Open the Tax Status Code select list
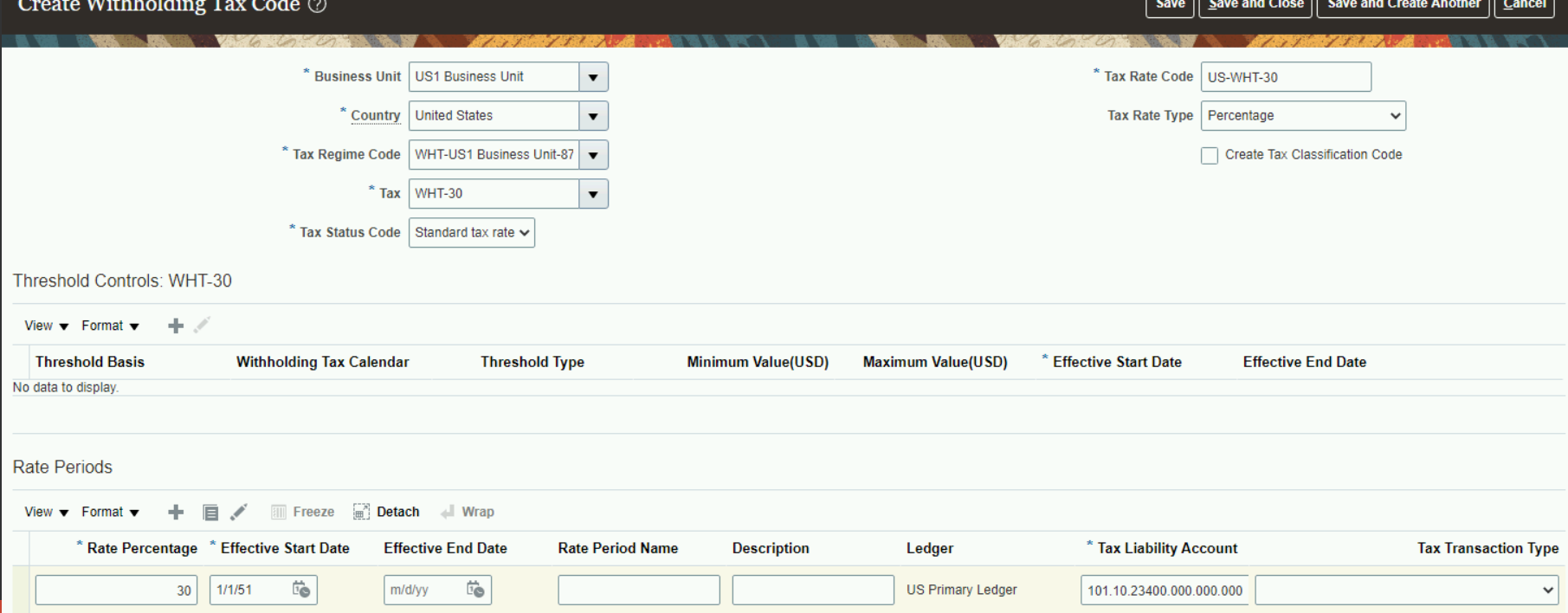This screenshot has width=1568, height=613. point(471,233)
